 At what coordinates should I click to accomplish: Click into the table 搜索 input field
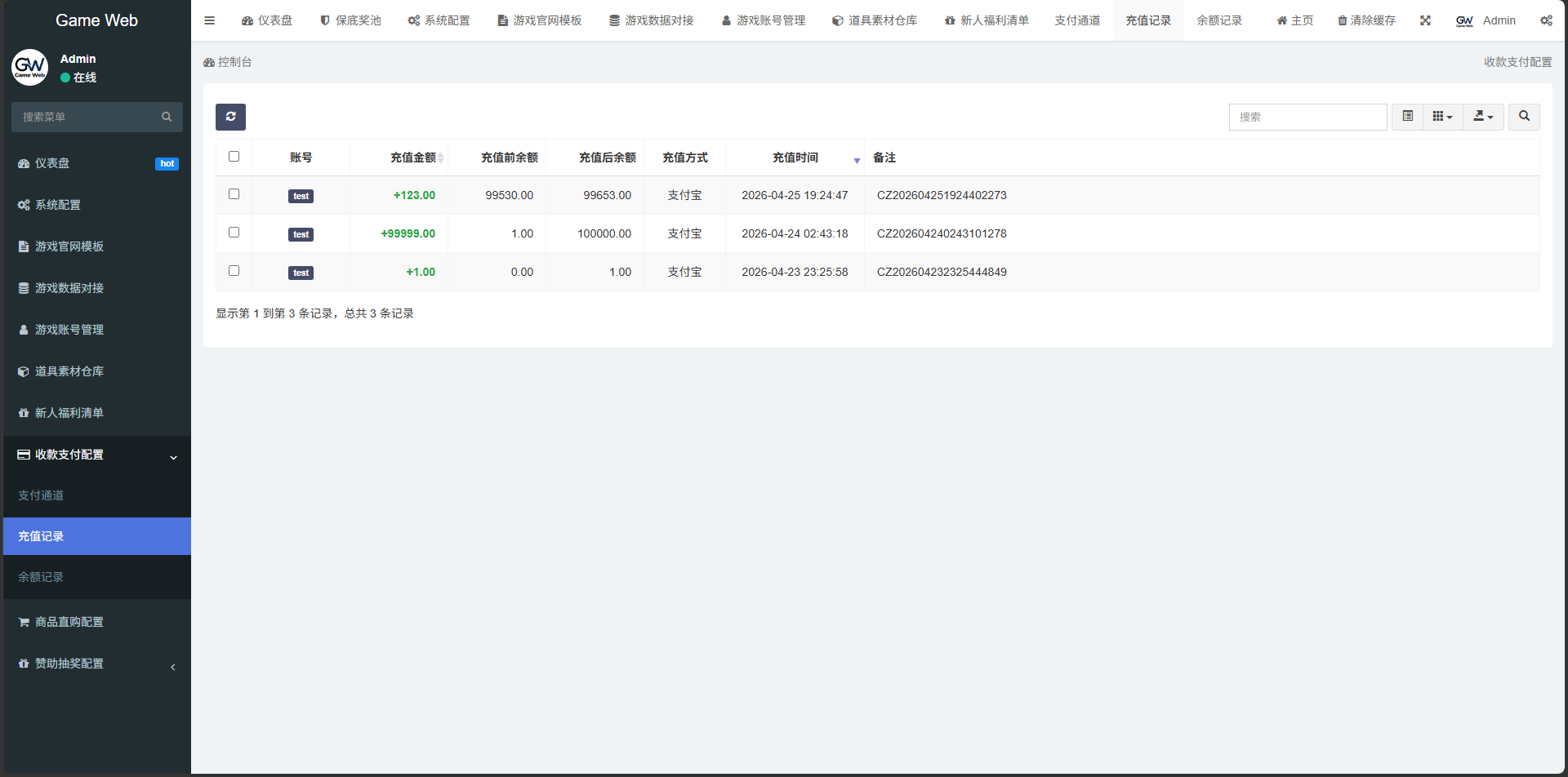click(1307, 117)
